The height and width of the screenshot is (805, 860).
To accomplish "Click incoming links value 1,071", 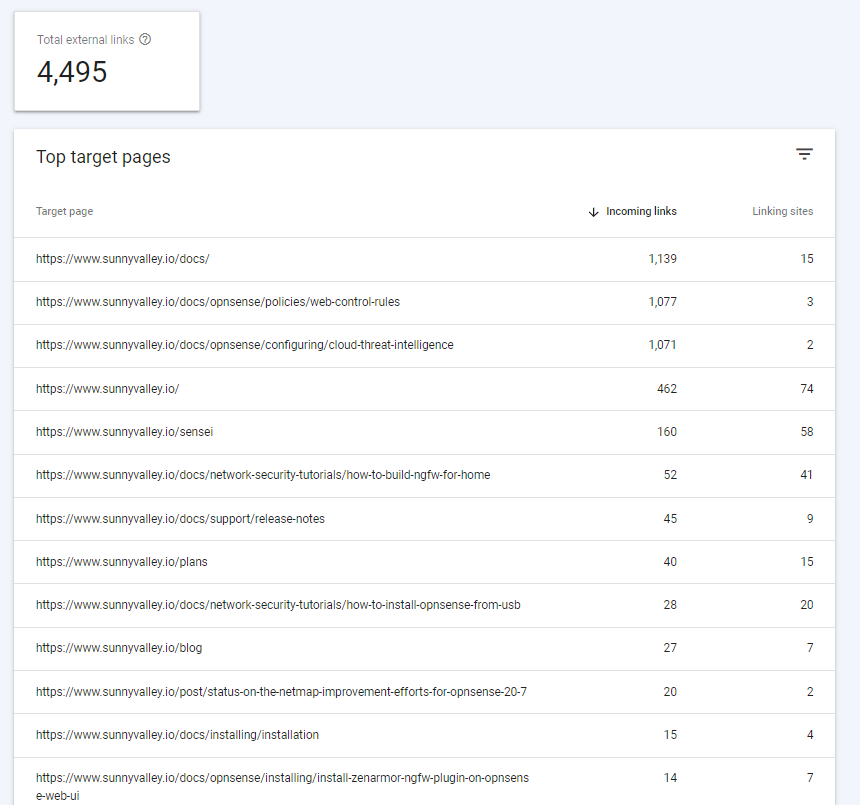I will [x=663, y=345].
